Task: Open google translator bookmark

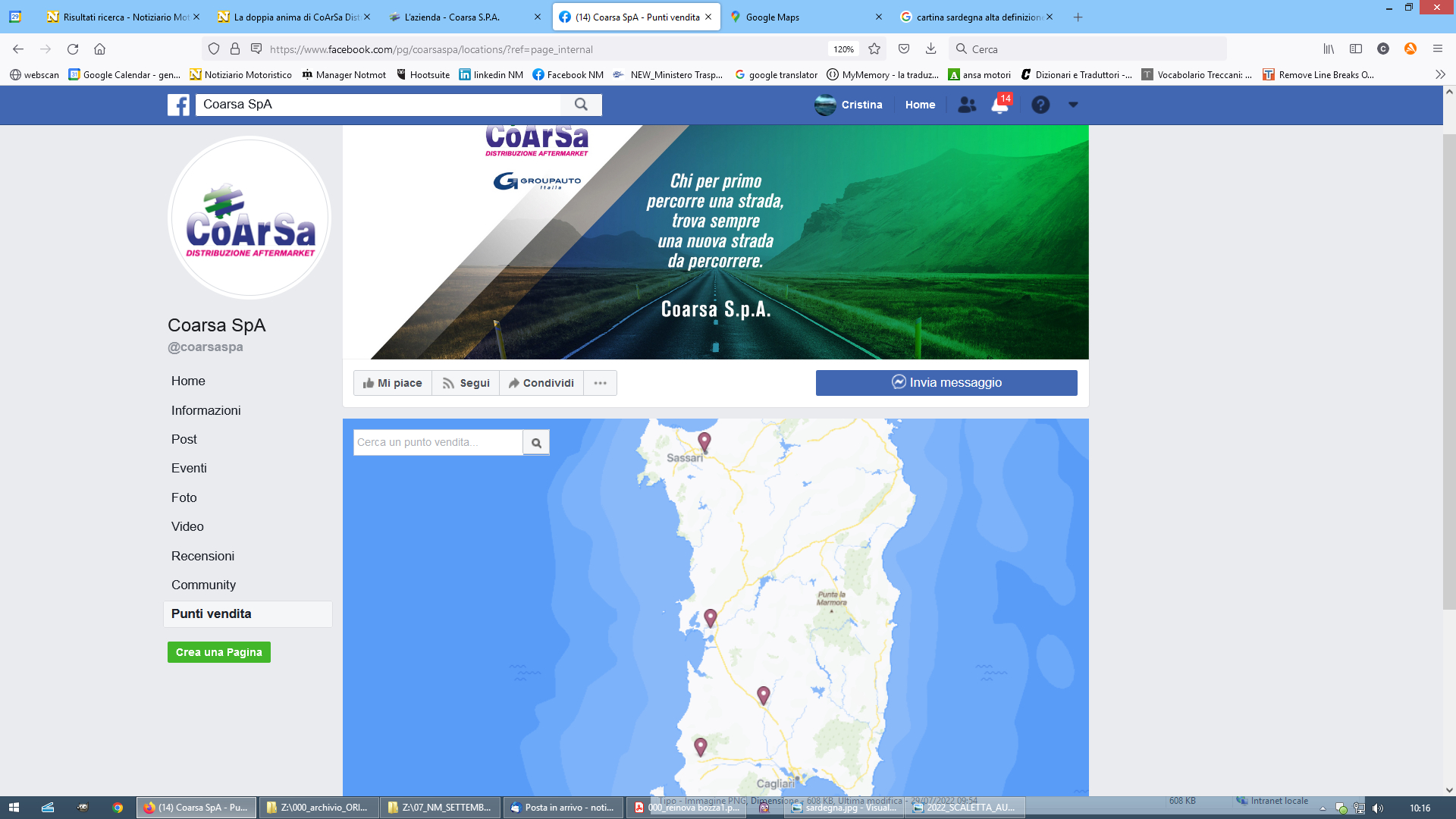Action: [776, 74]
